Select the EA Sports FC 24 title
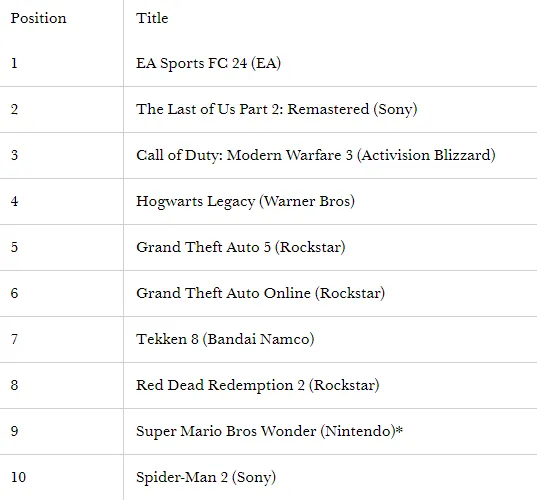The height and width of the screenshot is (500, 537). tap(208, 63)
